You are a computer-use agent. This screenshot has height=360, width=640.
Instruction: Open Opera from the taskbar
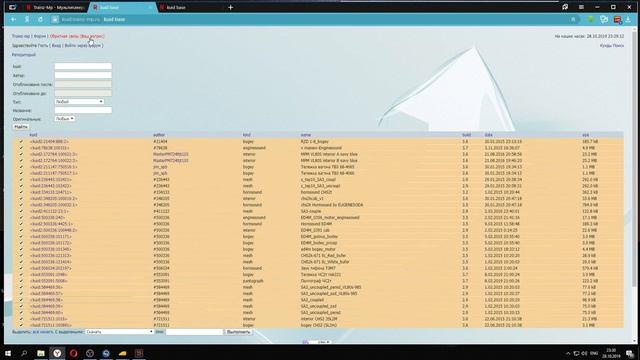click(x=73, y=353)
